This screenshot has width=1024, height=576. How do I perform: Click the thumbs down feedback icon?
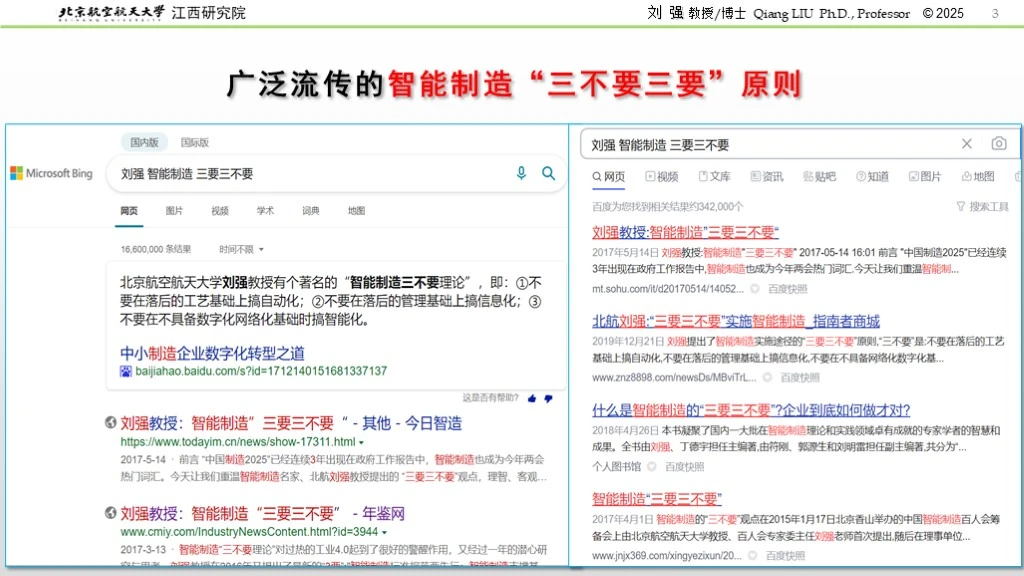(549, 398)
